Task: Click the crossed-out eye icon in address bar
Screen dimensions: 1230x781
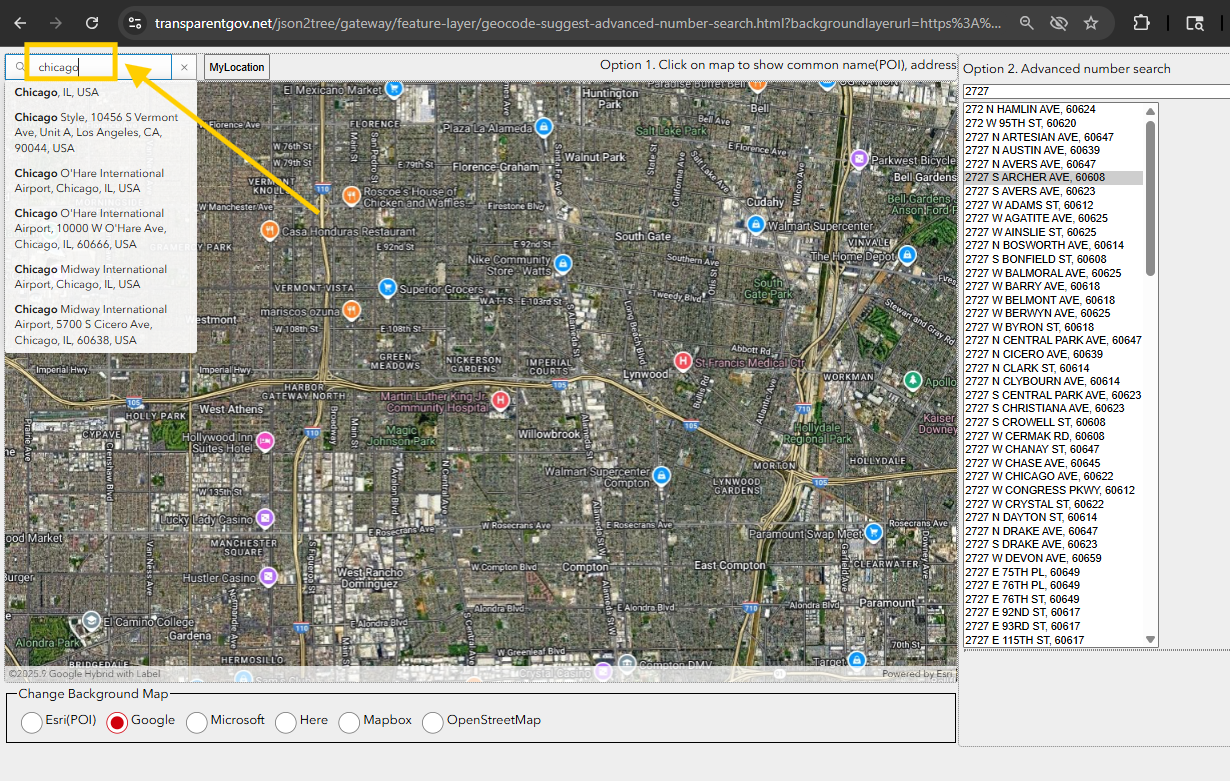Action: click(1059, 22)
